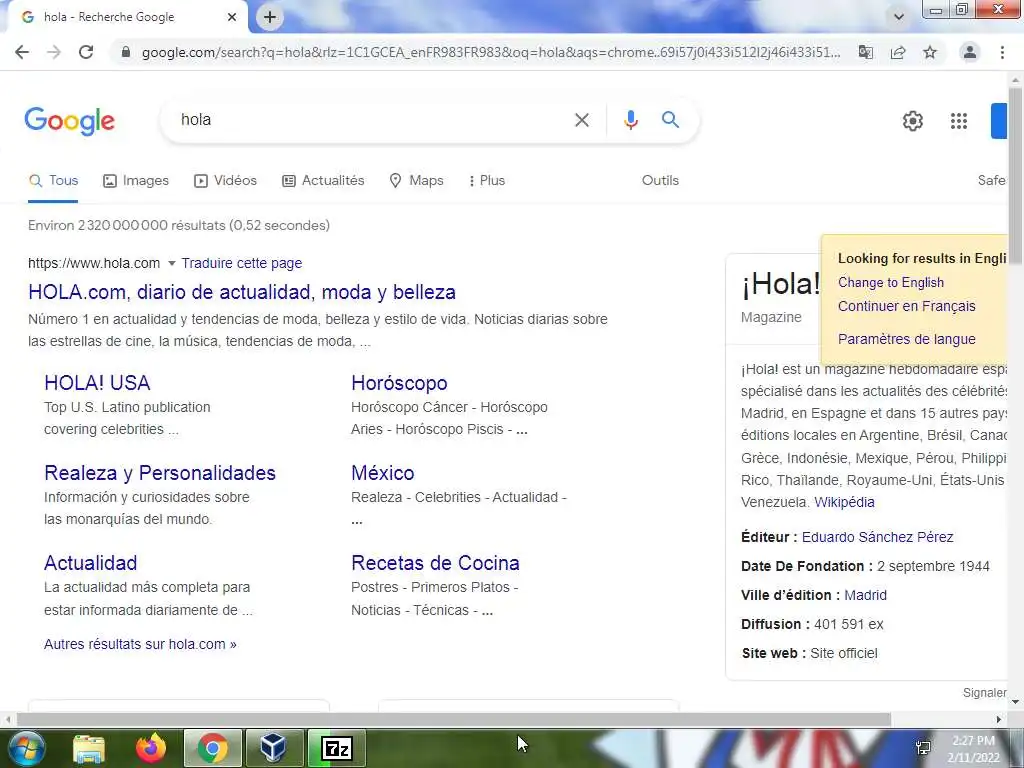Click the vertical scrollbar down arrow

(x=1015, y=702)
